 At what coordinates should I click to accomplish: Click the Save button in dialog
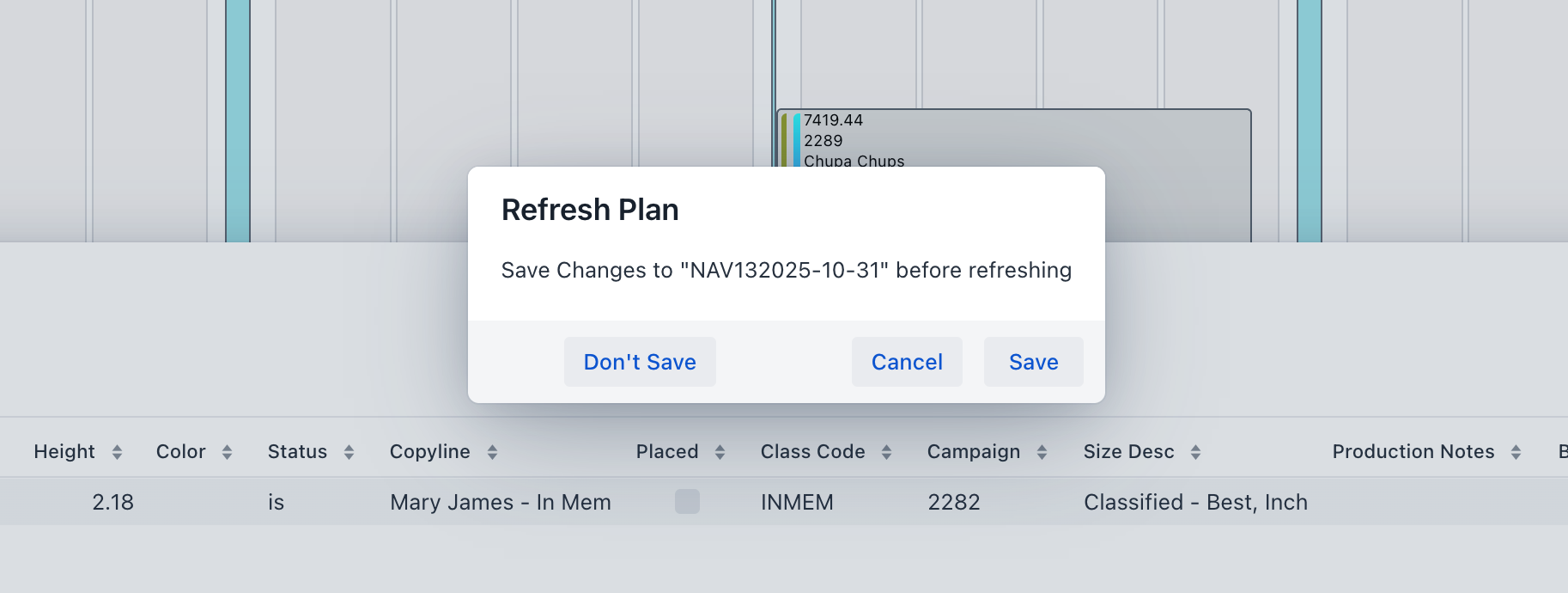[1033, 362]
